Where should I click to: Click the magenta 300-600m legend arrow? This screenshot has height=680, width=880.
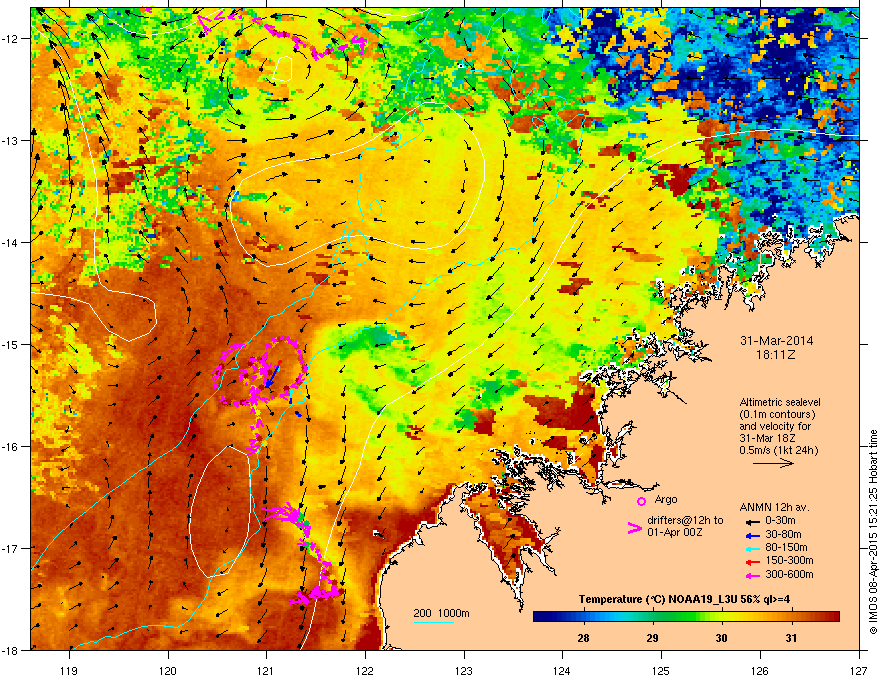coord(751,575)
